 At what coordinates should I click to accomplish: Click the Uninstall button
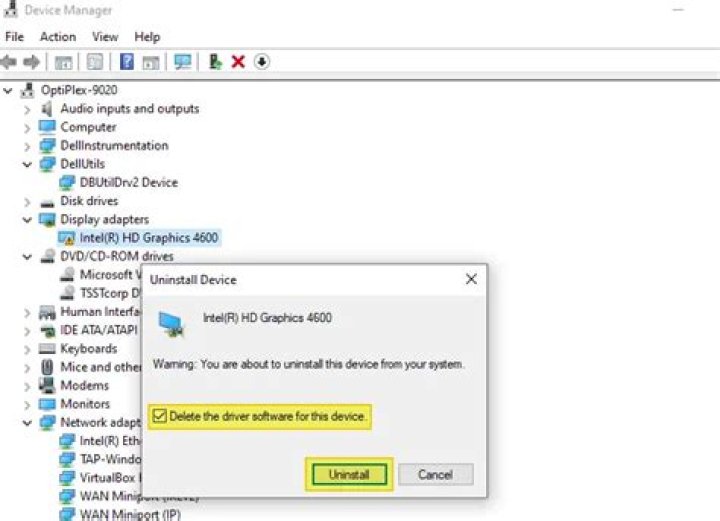pyautogui.click(x=349, y=474)
